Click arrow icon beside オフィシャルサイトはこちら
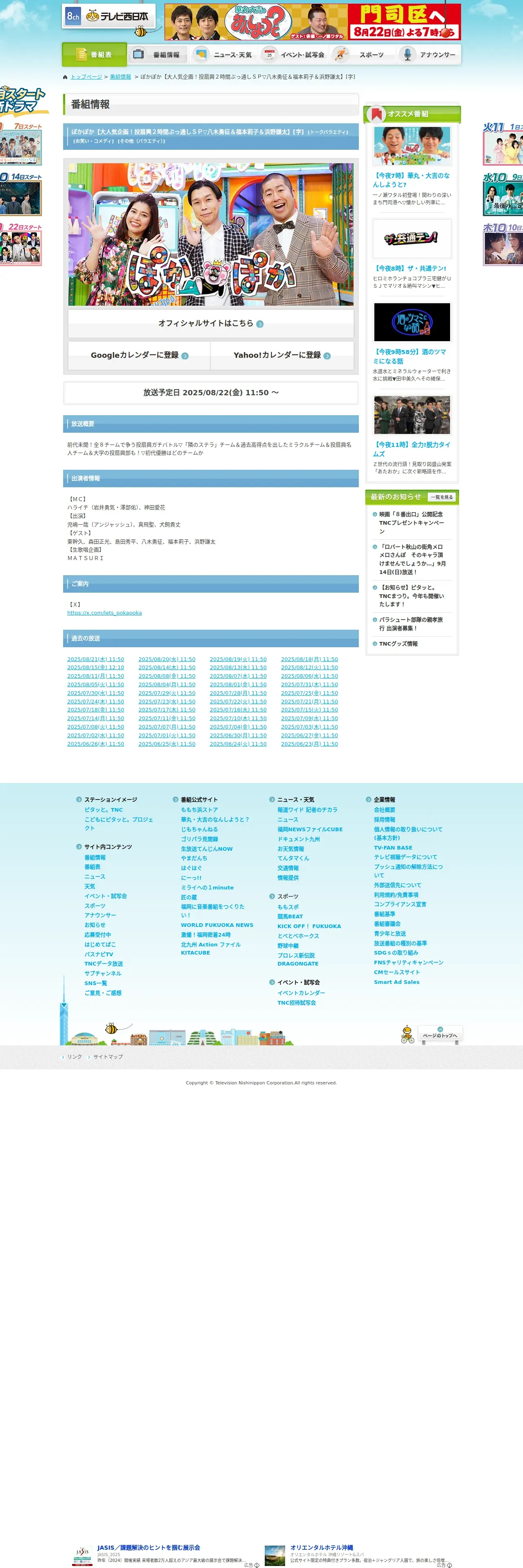Screen dimensions: 523x1568 click(x=260, y=324)
